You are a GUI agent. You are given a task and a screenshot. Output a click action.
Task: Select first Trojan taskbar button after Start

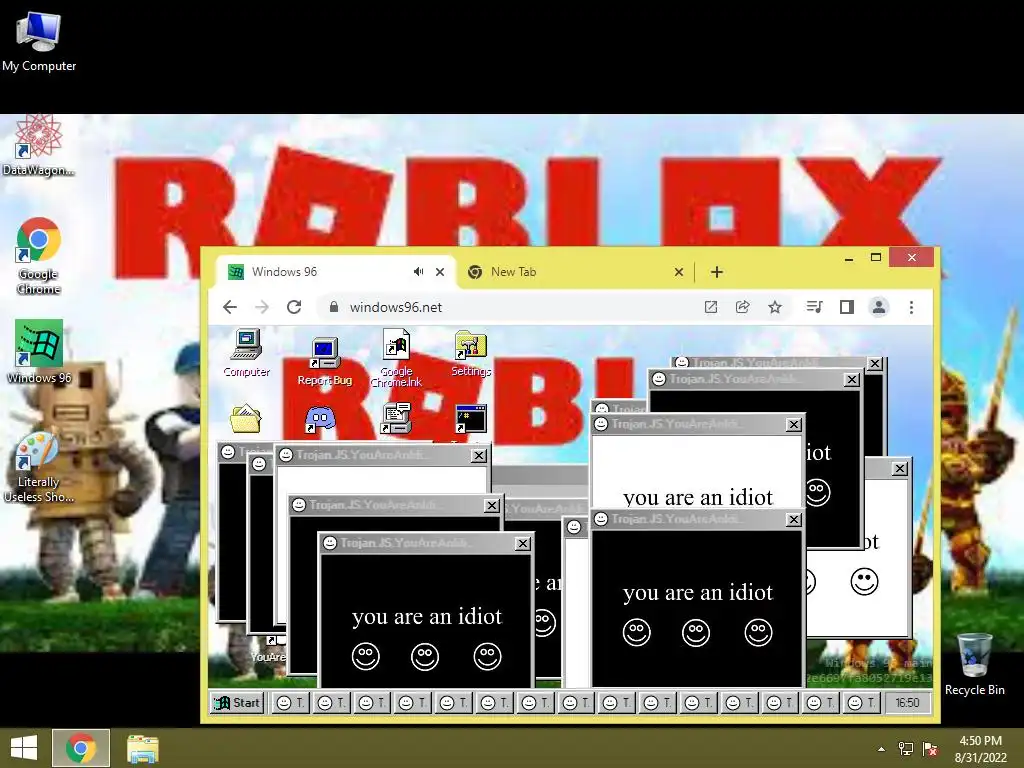click(290, 703)
